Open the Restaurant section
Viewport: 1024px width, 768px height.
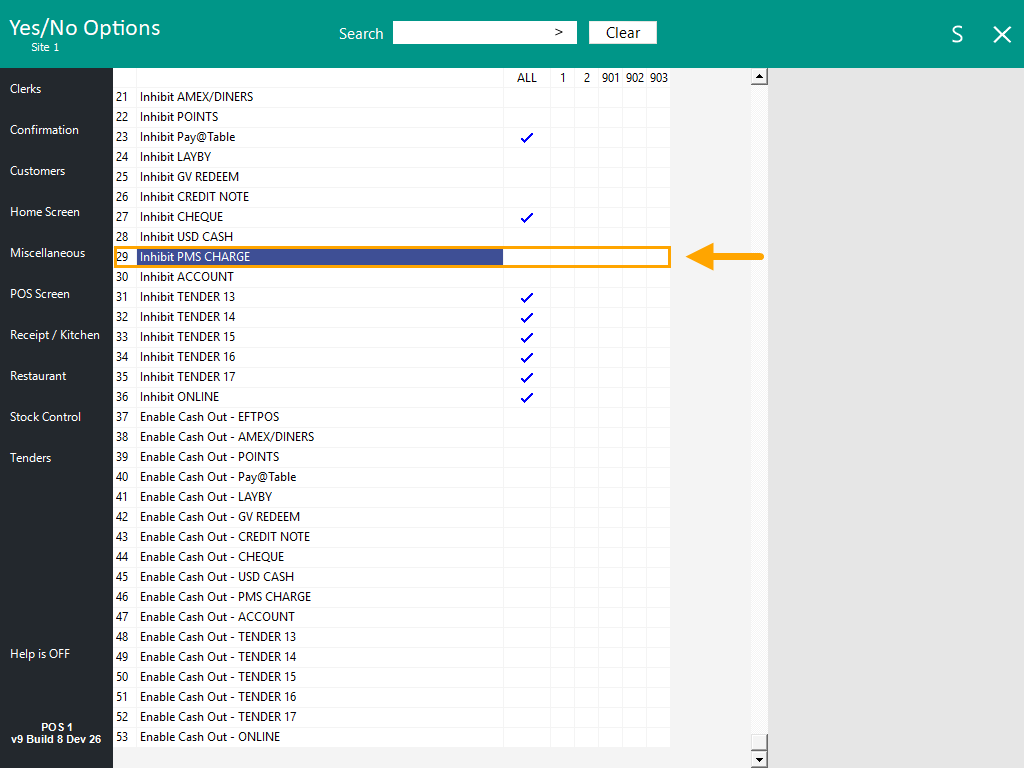tap(38, 376)
